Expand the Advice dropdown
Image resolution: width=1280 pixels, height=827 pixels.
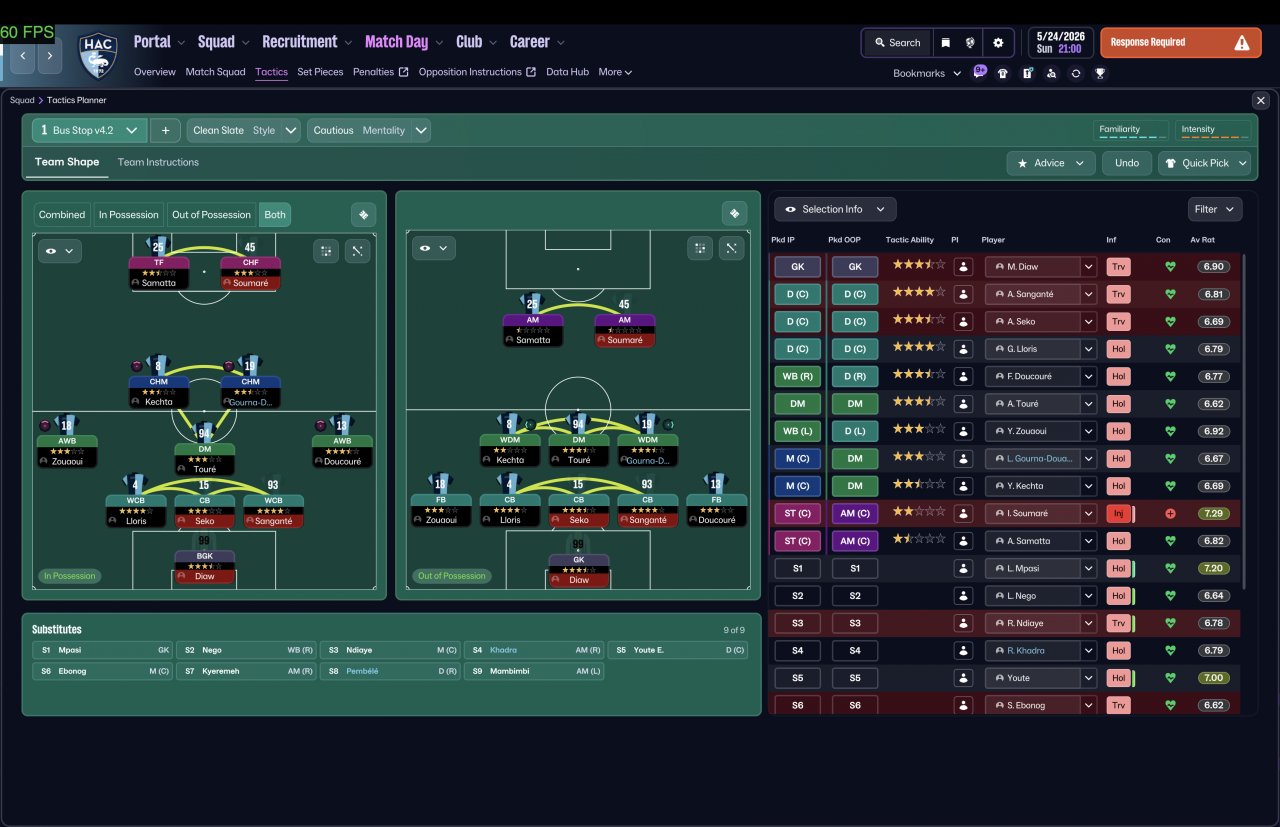[x=1051, y=163]
